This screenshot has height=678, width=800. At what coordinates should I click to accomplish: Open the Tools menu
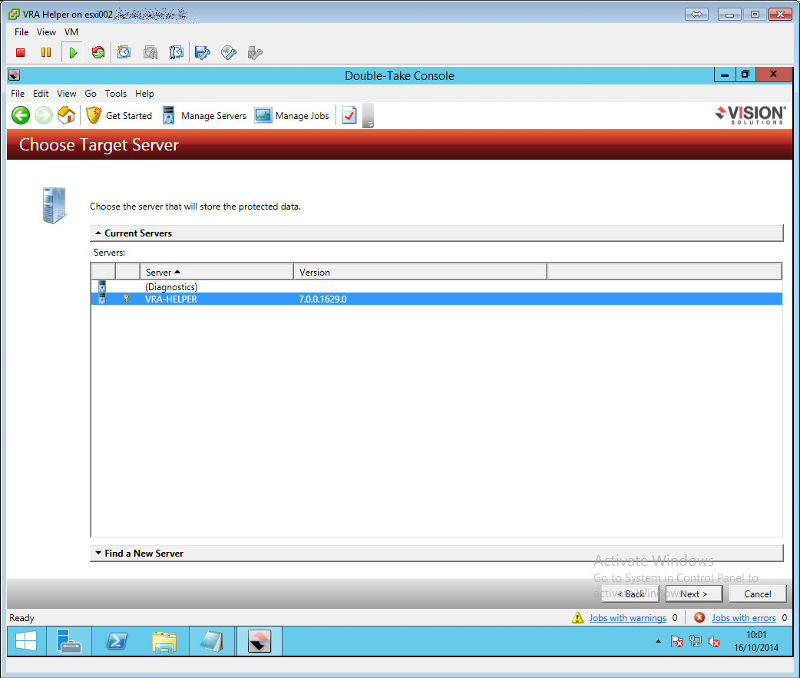(116, 94)
